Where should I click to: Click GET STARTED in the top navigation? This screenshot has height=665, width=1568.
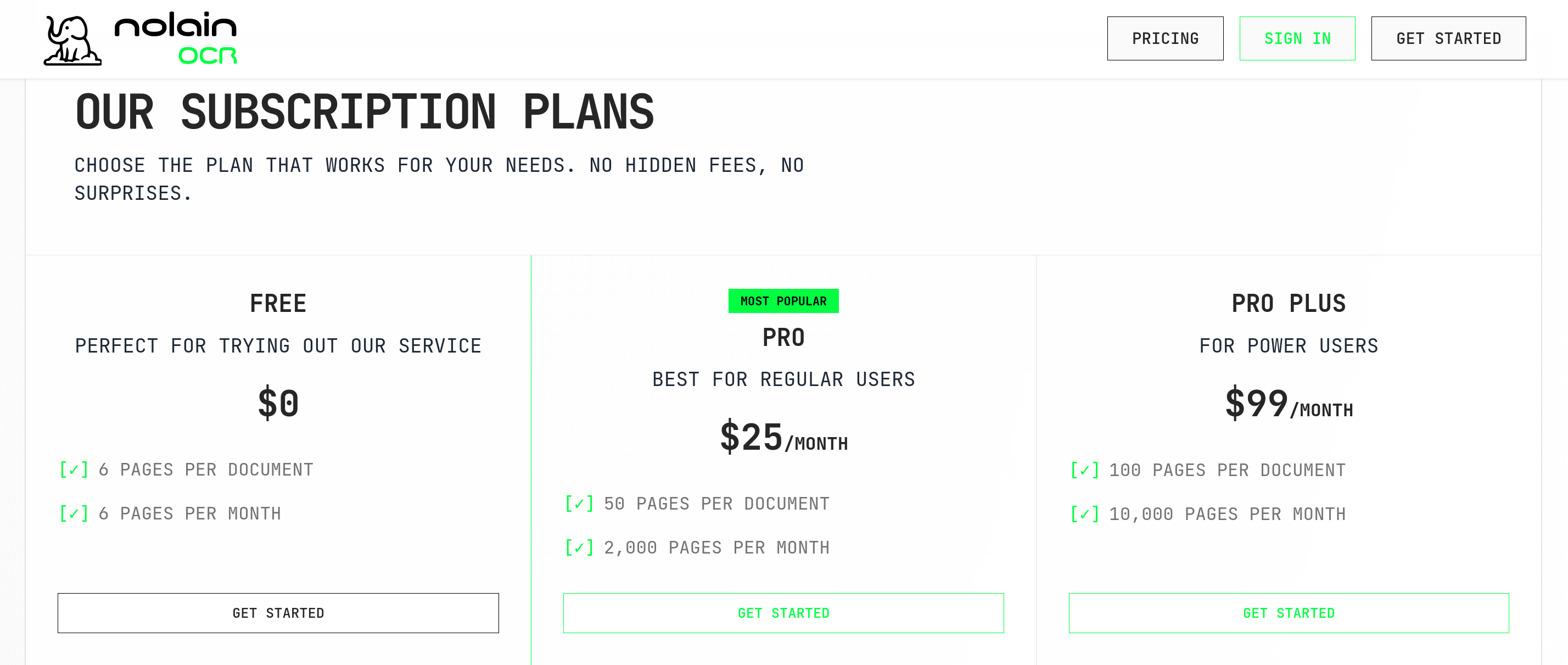[x=1449, y=38]
